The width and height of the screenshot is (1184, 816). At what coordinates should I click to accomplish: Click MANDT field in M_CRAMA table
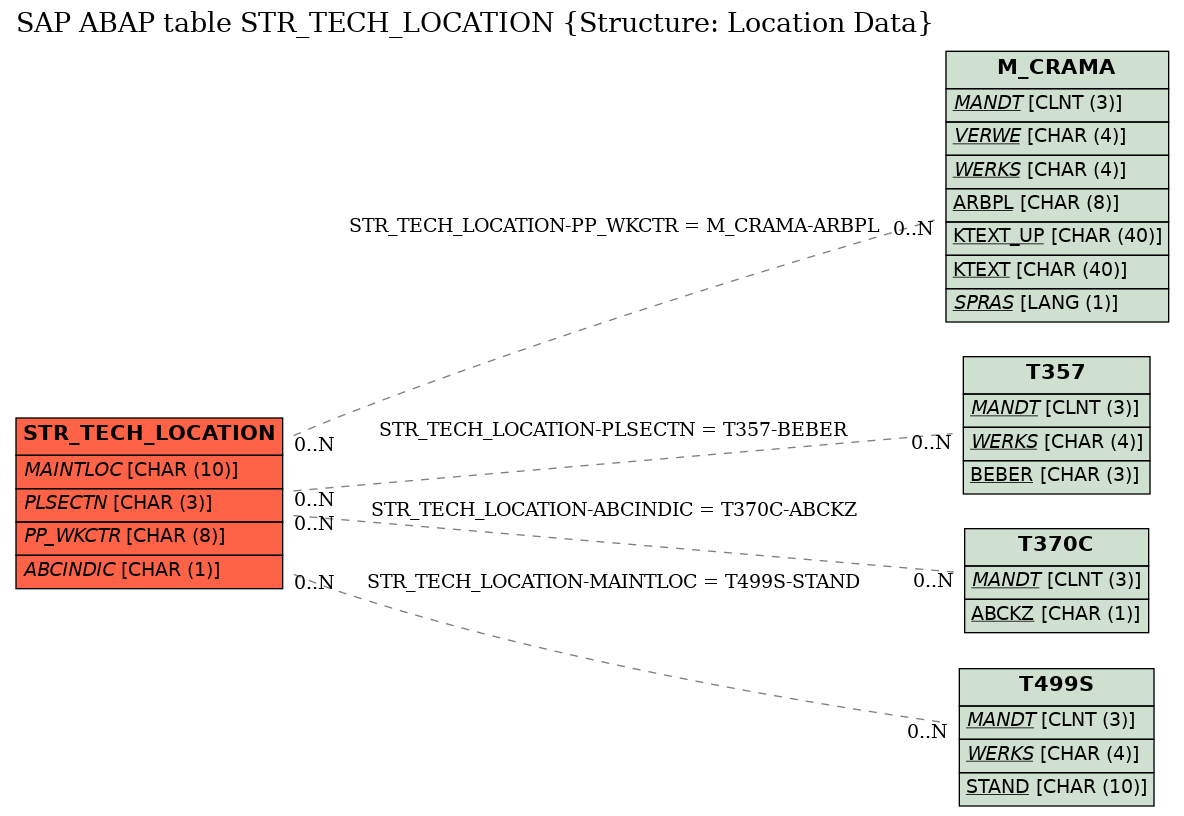tap(1056, 104)
